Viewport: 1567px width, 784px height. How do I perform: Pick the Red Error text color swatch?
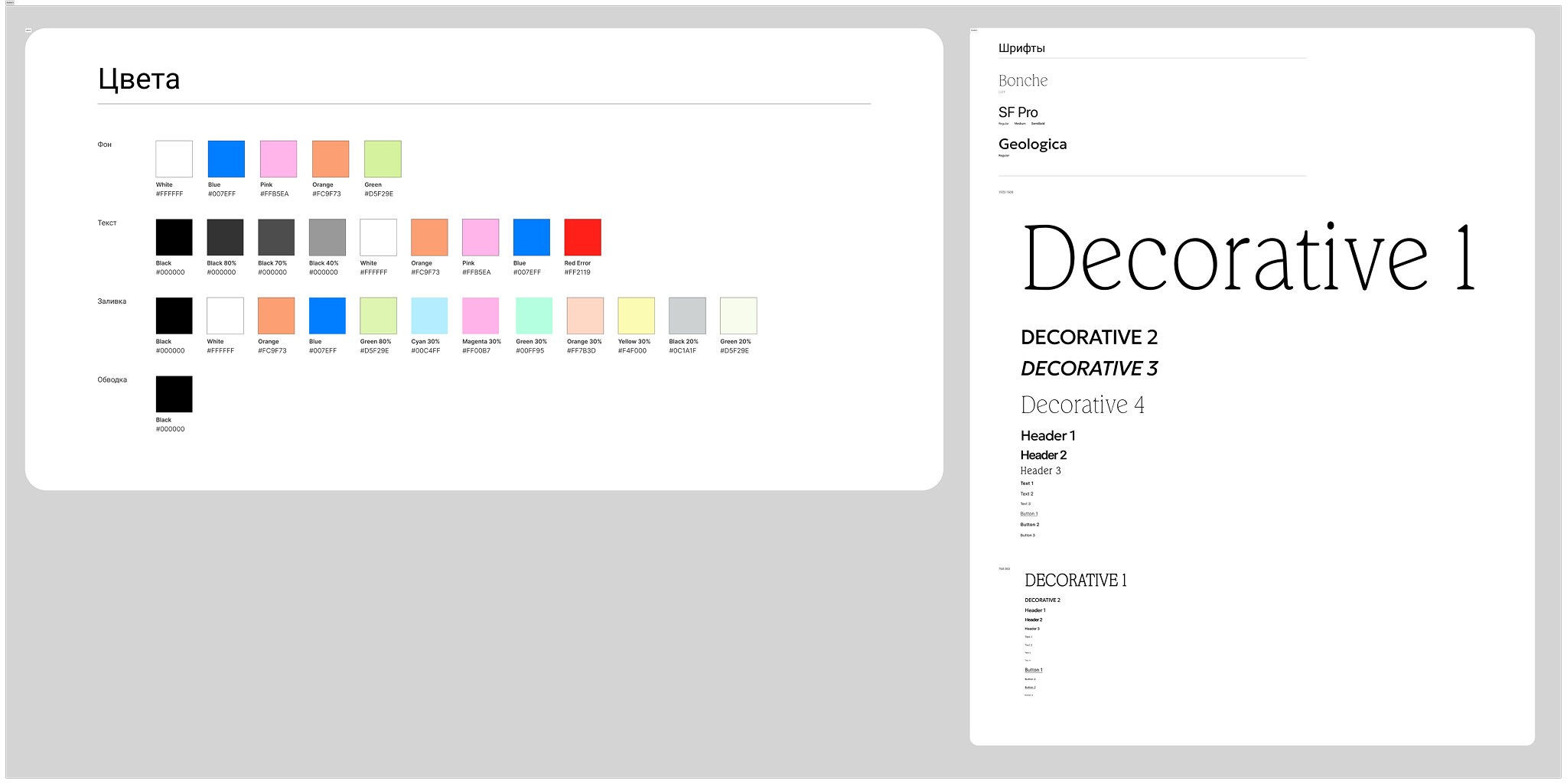click(x=582, y=237)
